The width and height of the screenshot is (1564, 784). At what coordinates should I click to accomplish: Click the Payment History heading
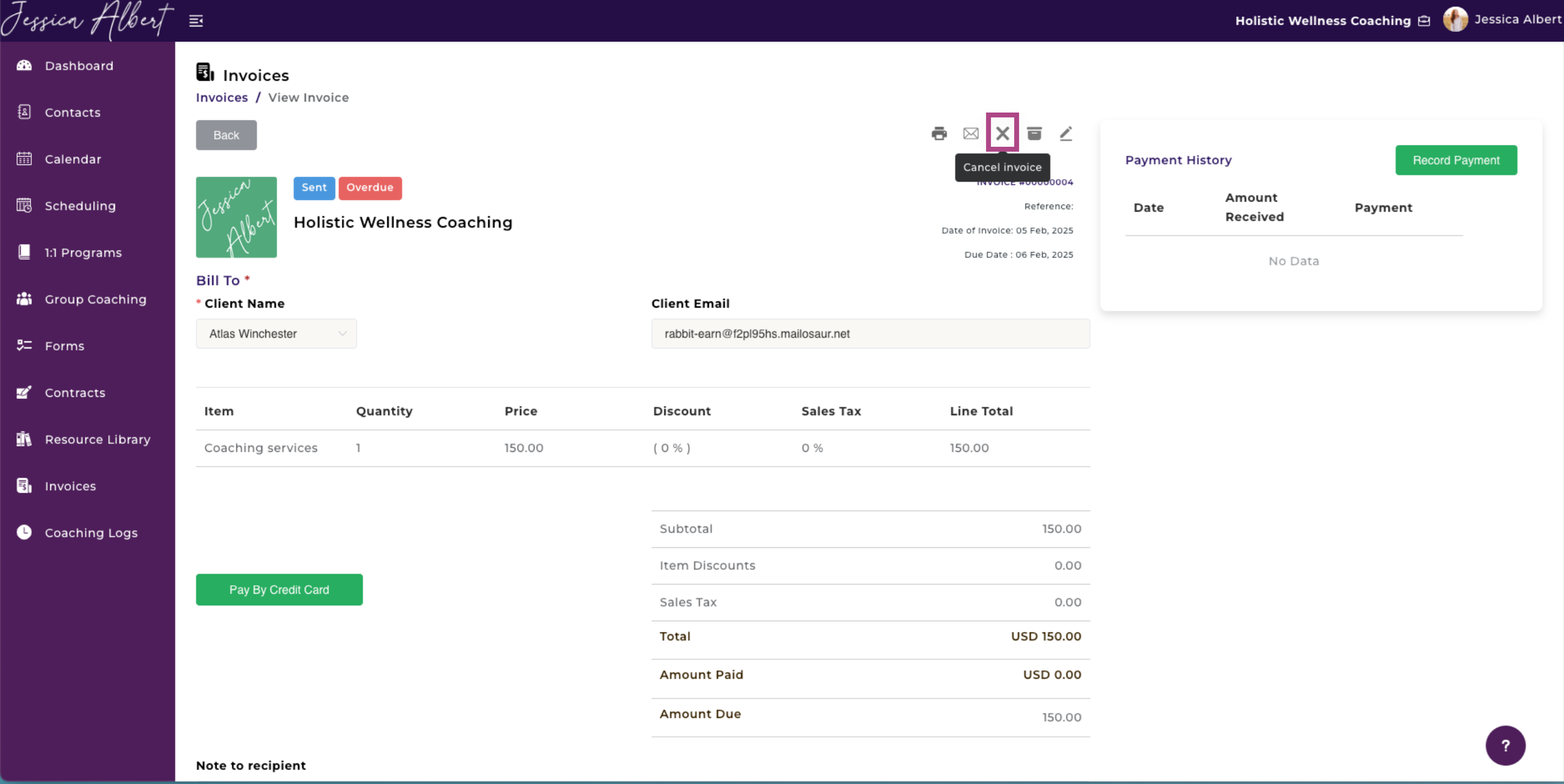click(x=1178, y=160)
